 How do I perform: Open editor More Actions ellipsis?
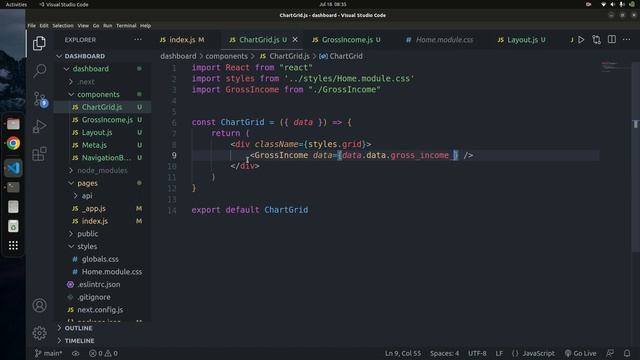627,40
